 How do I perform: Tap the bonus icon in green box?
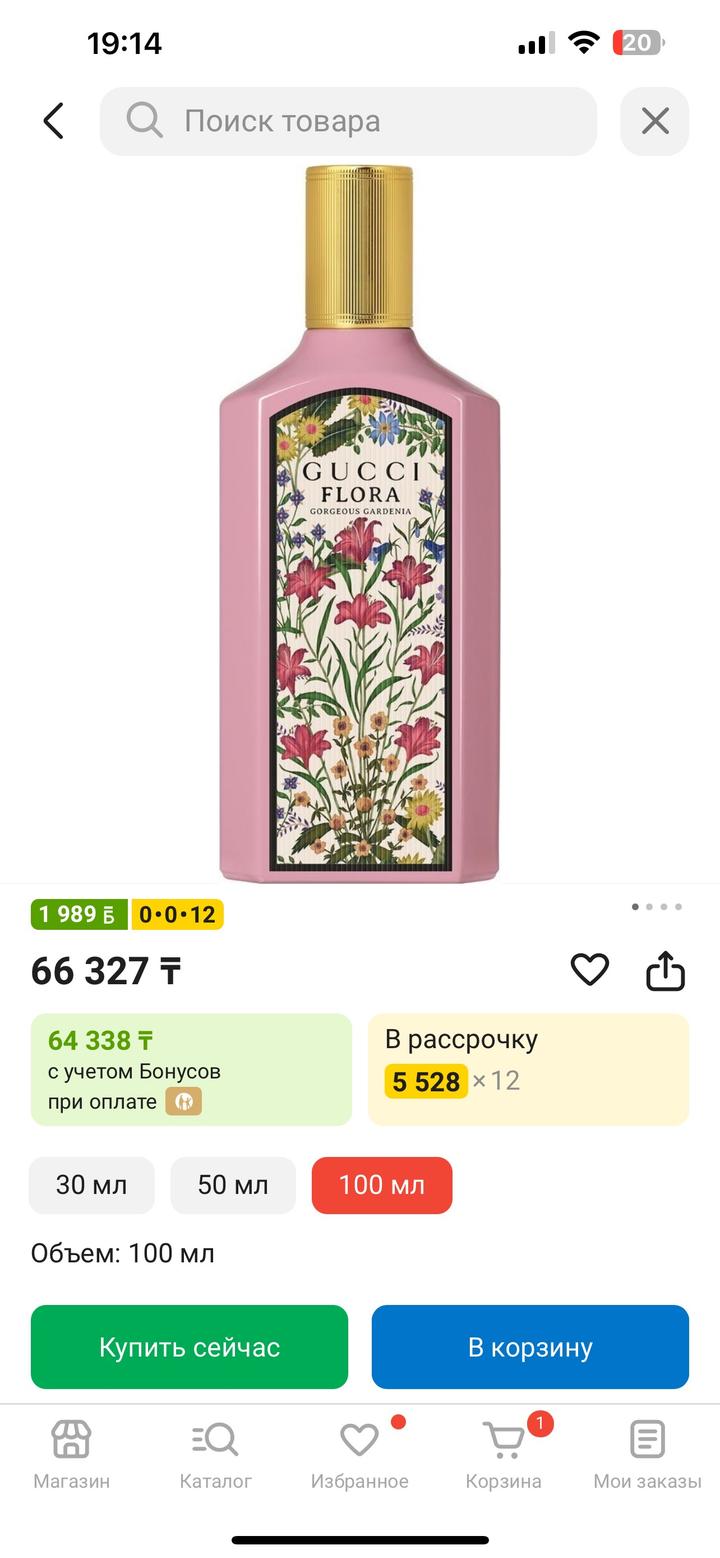pos(183,1102)
